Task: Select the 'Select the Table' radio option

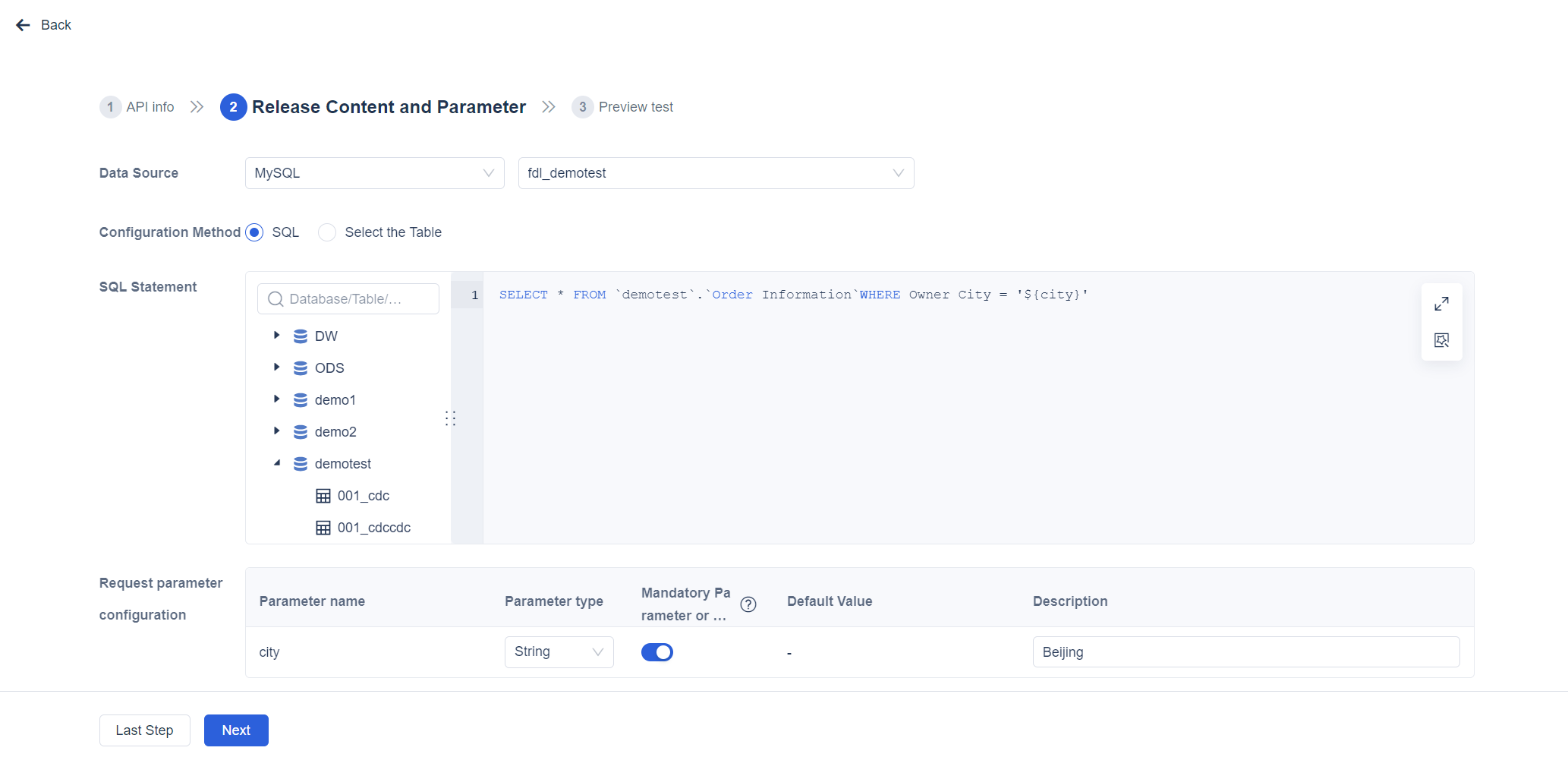Action: tap(327, 232)
